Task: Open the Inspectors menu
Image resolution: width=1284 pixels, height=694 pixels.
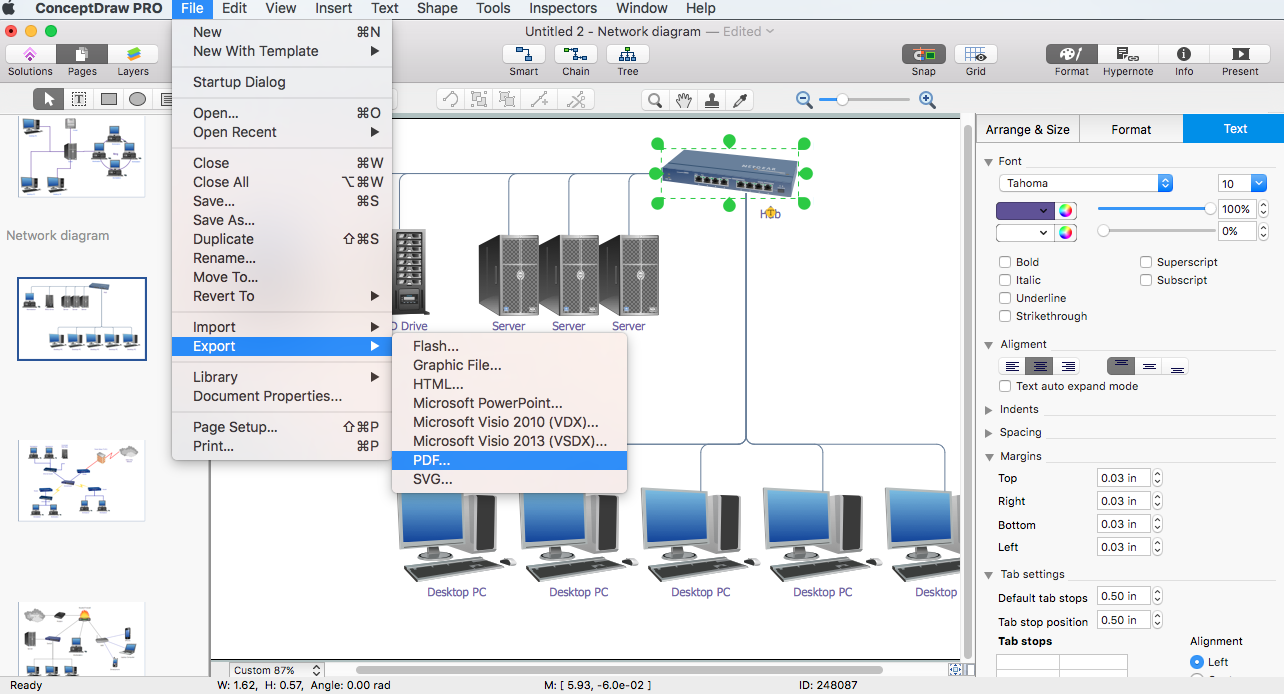Action: (563, 8)
